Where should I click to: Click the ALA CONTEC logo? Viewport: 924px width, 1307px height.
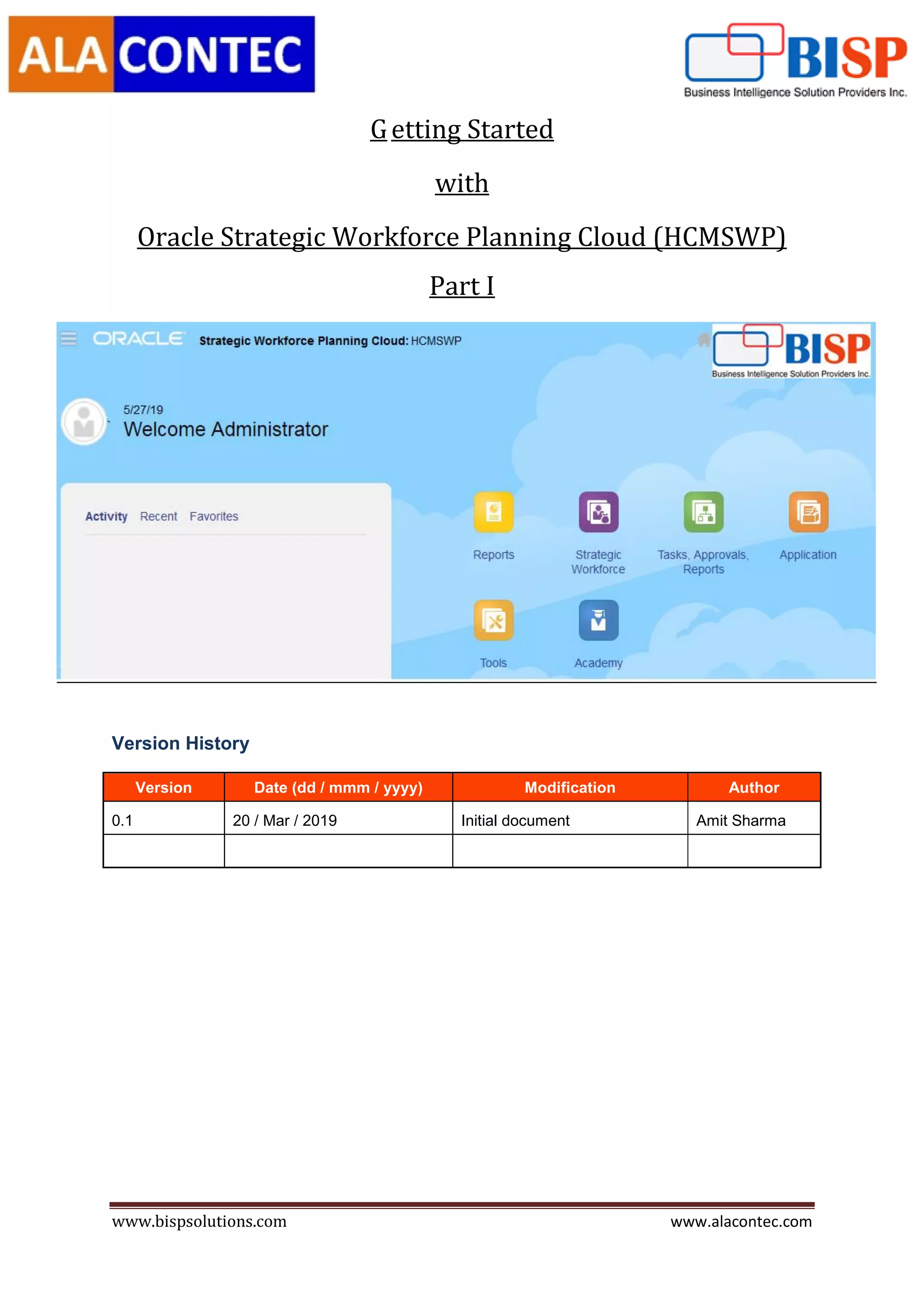pyautogui.click(x=162, y=54)
